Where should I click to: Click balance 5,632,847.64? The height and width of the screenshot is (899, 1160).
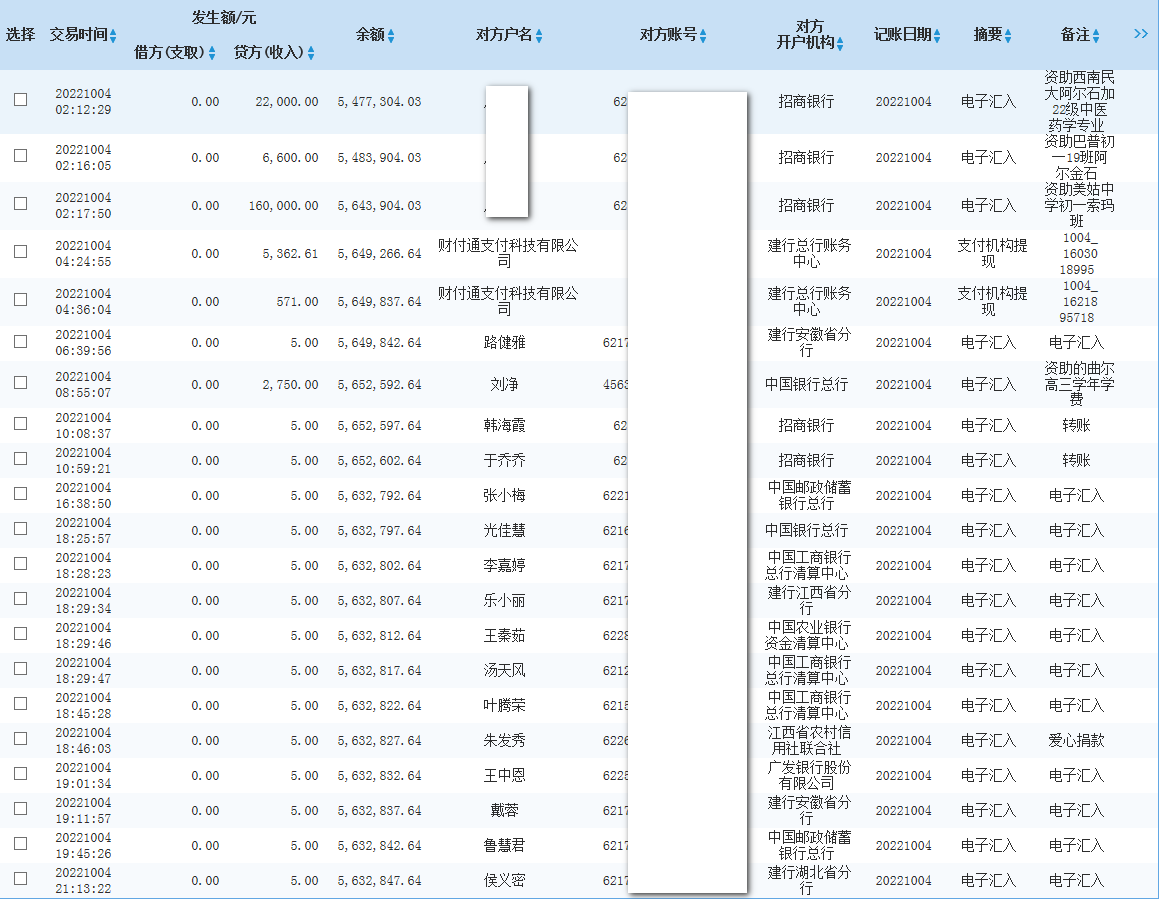click(x=380, y=881)
